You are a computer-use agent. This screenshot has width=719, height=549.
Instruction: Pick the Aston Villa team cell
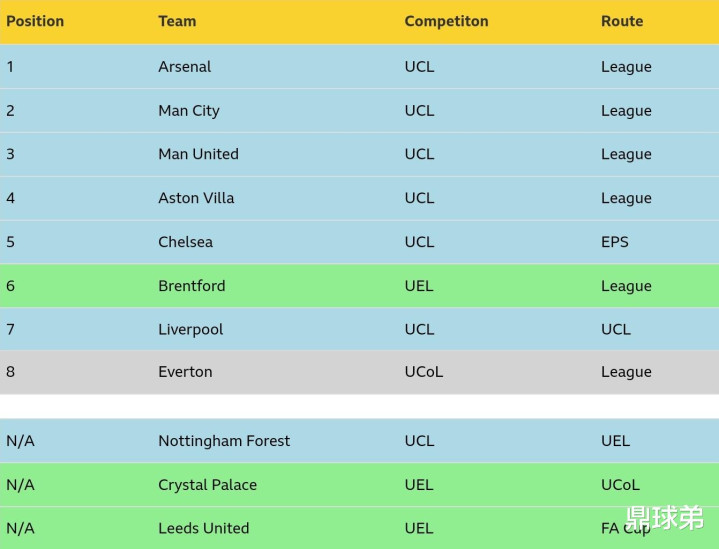coord(196,198)
